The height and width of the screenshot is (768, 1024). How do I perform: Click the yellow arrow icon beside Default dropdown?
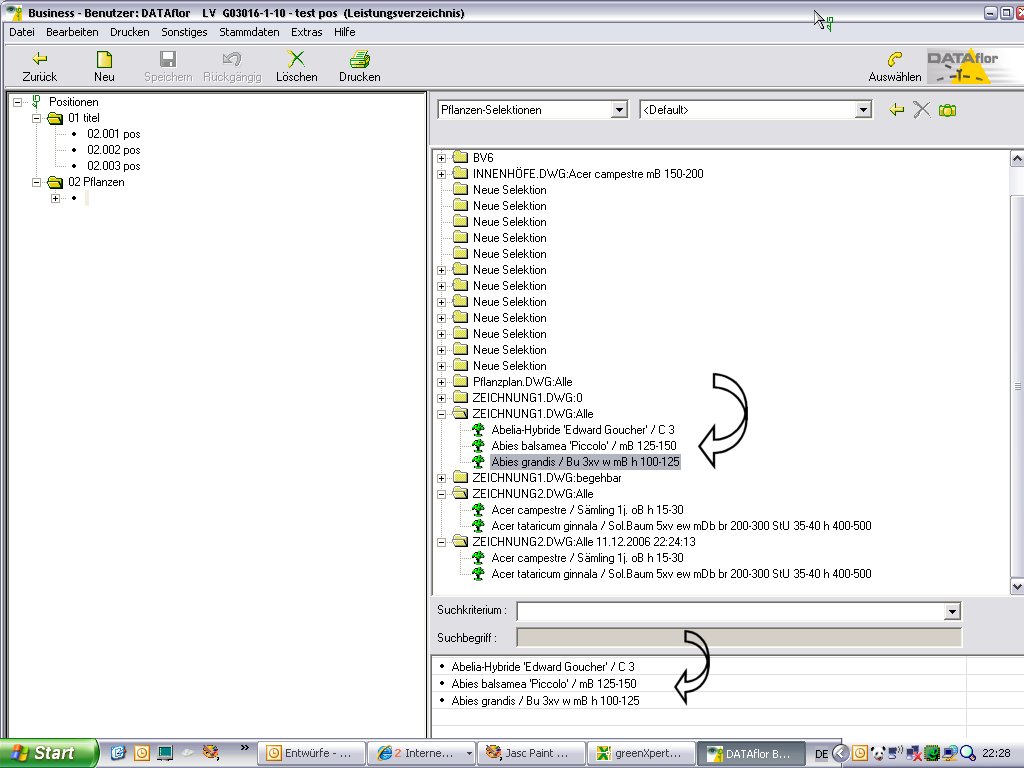[x=897, y=110]
